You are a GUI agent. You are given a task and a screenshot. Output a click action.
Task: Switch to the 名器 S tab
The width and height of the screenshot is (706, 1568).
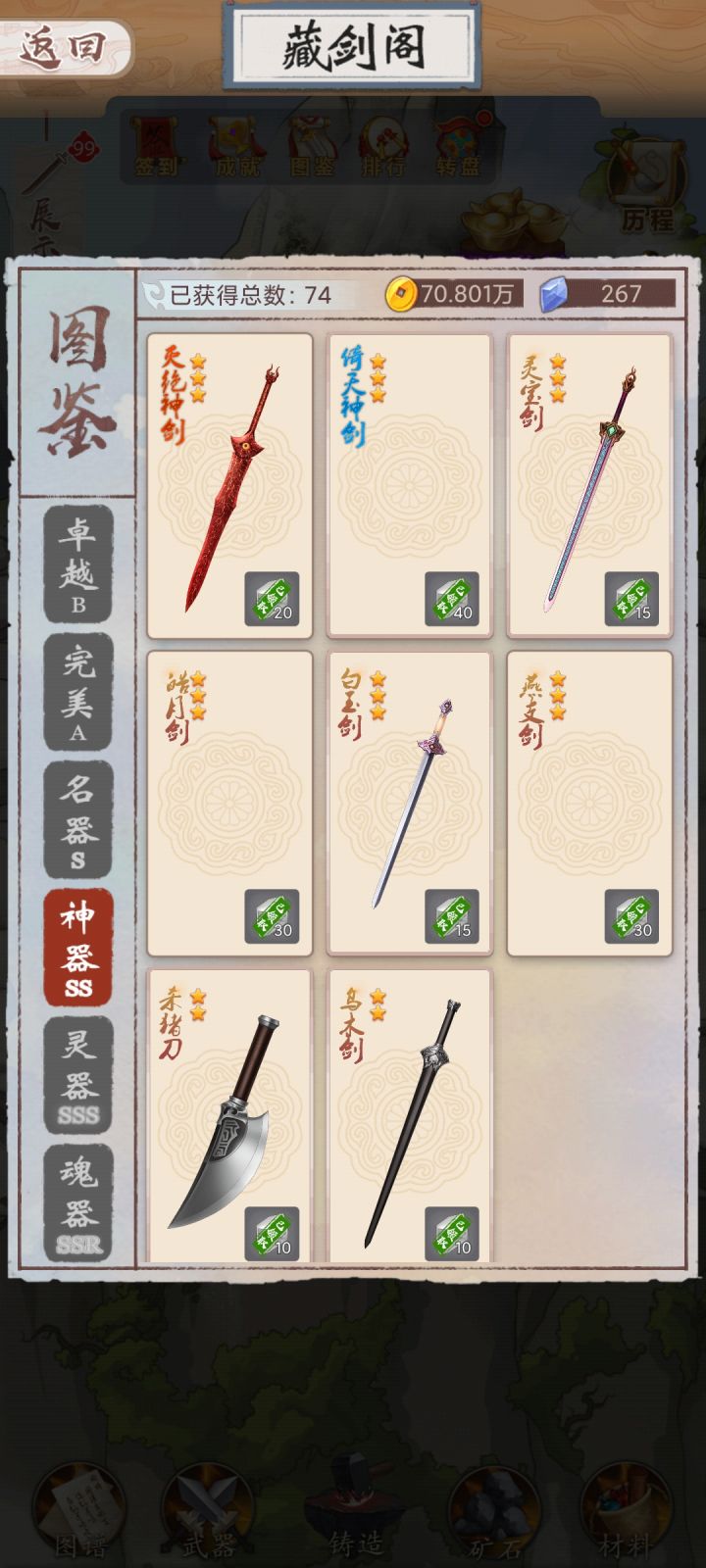[77, 820]
